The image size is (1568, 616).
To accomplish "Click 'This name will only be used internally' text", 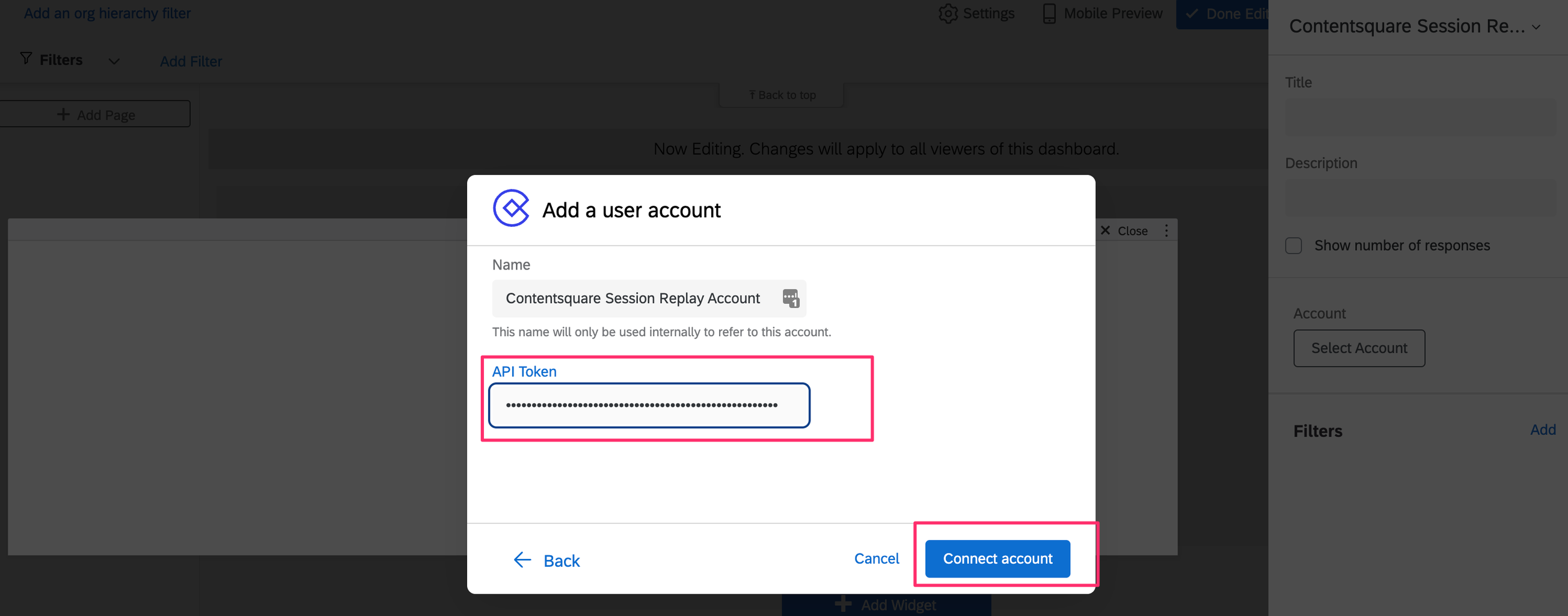I will [x=661, y=332].
